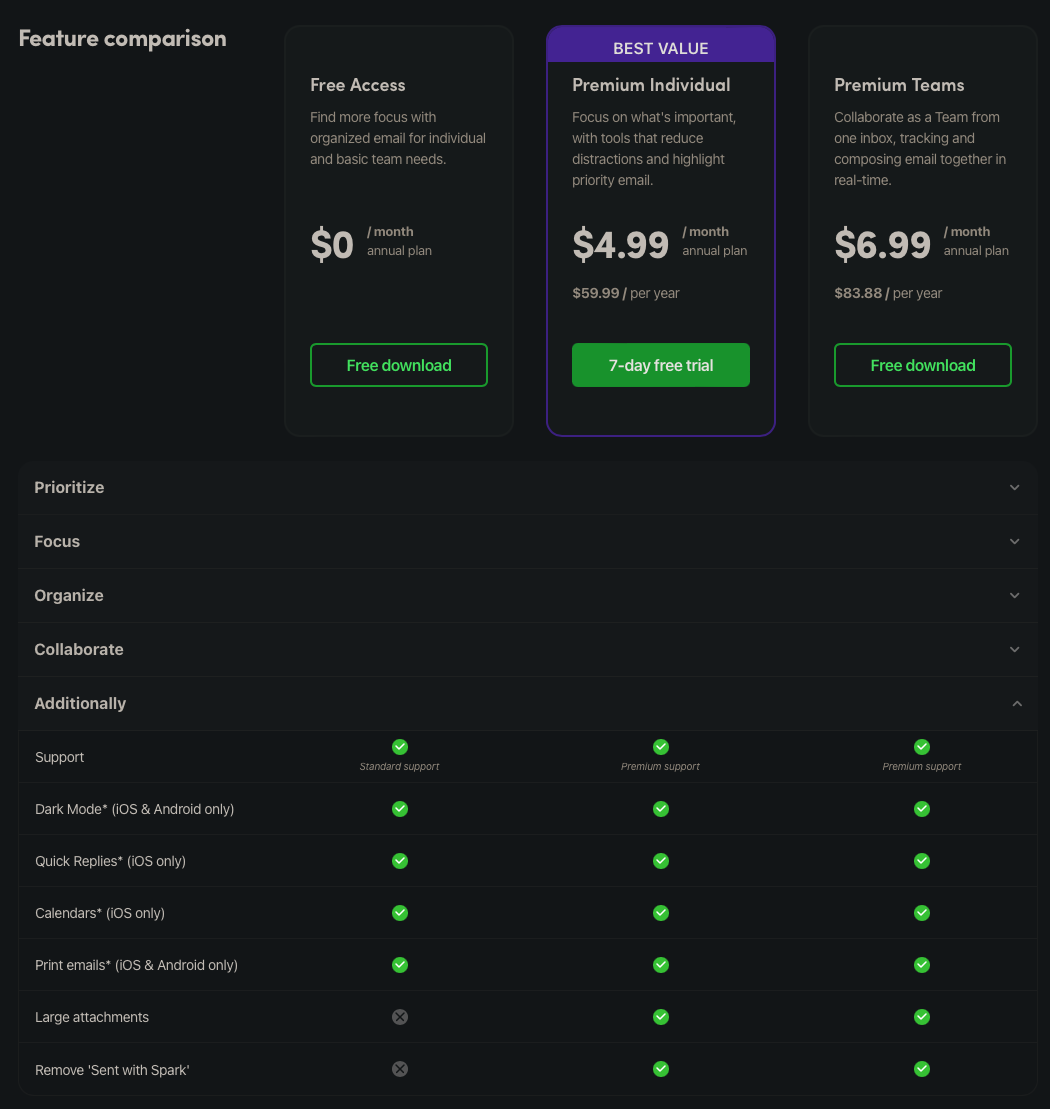Click the Additionally section heading
Screen dimensions: 1050x1109
point(80,703)
